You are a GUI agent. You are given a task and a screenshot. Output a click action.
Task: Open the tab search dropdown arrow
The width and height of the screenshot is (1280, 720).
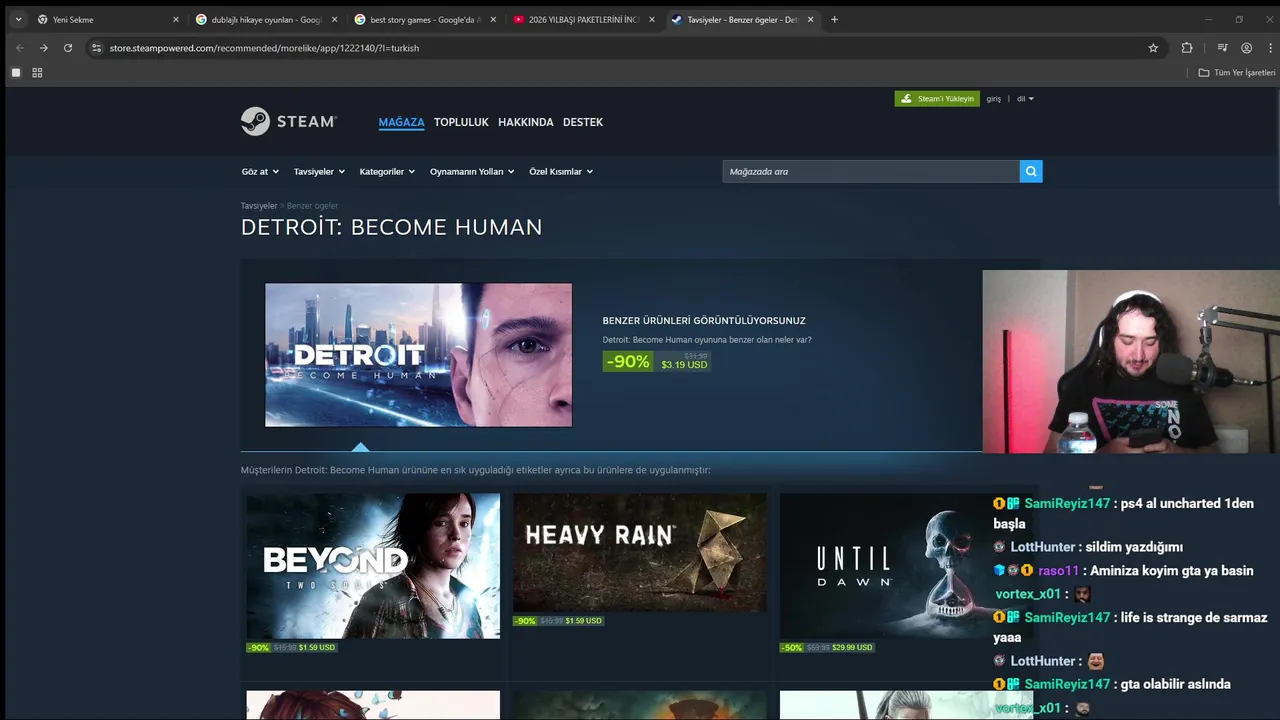click(x=18, y=19)
